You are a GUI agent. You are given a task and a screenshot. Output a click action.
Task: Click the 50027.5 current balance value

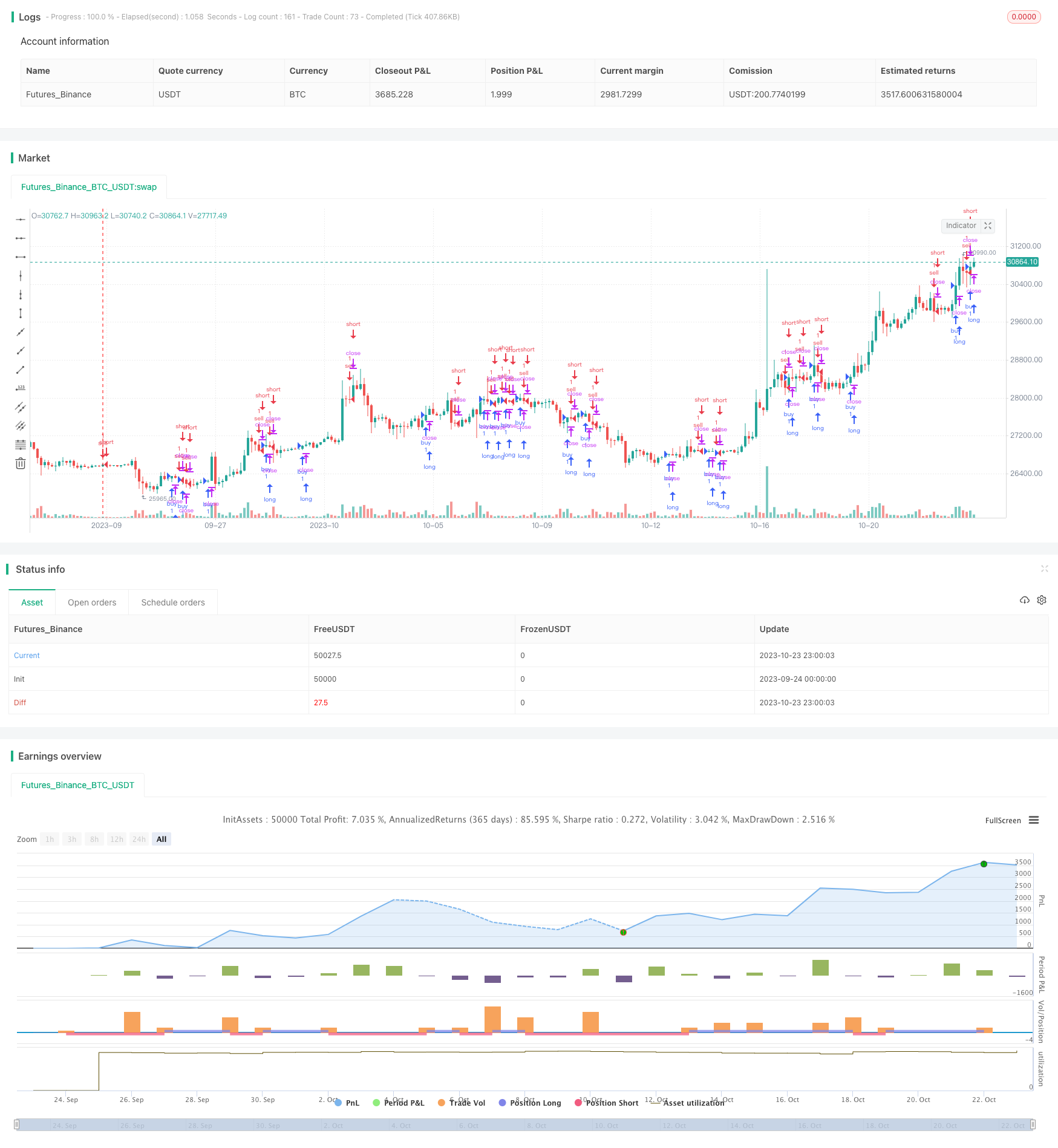328,655
